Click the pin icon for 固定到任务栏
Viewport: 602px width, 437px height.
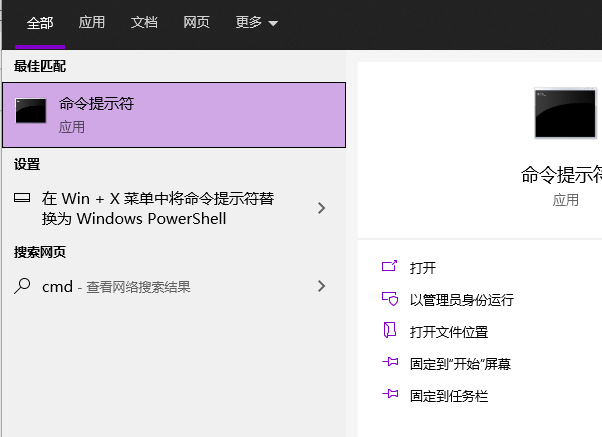[x=390, y=395]
